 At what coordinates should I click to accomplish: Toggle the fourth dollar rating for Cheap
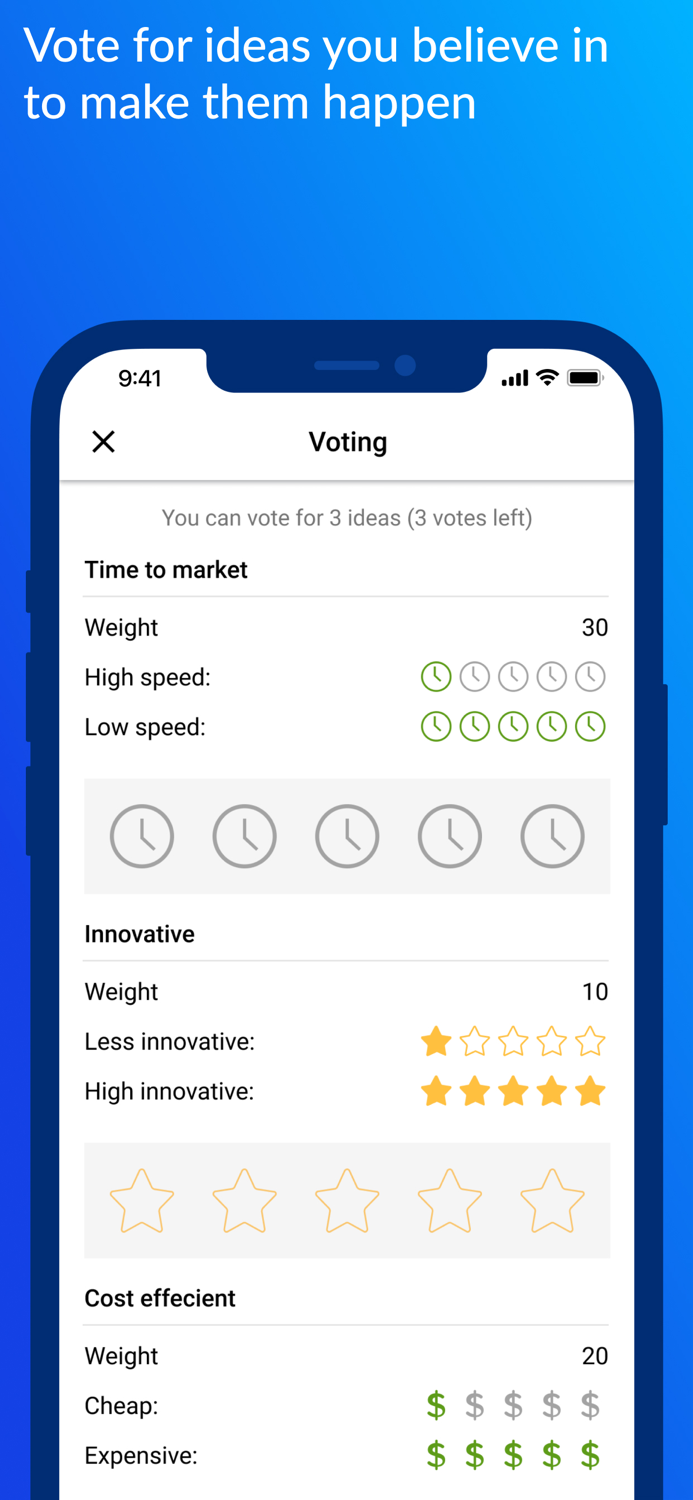tap(551, 1405)
